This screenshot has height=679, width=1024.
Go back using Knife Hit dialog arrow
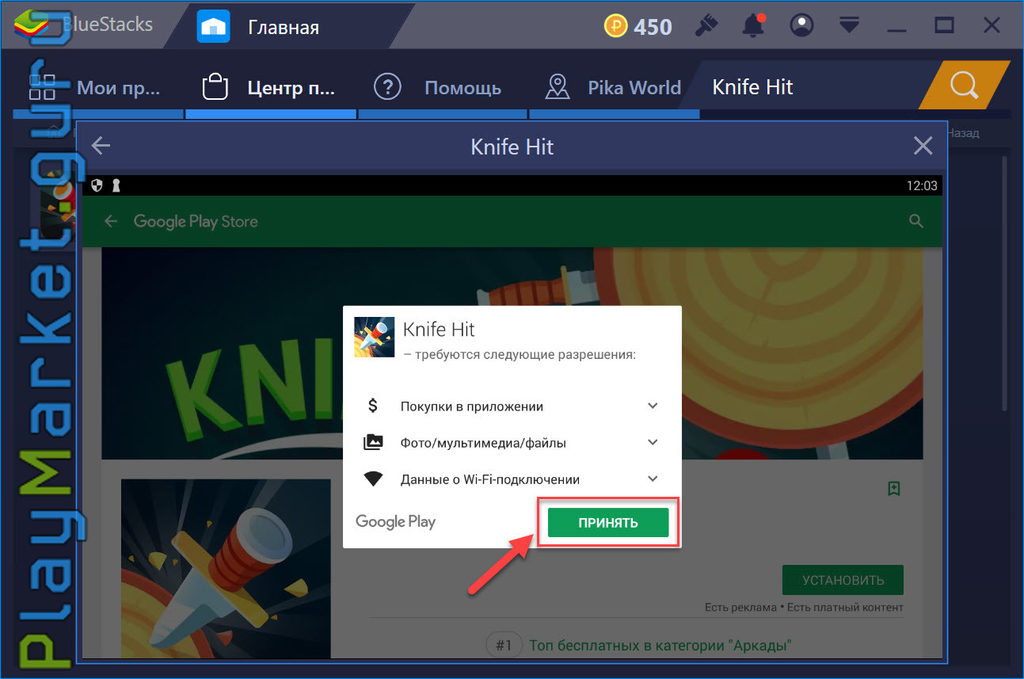101,146
